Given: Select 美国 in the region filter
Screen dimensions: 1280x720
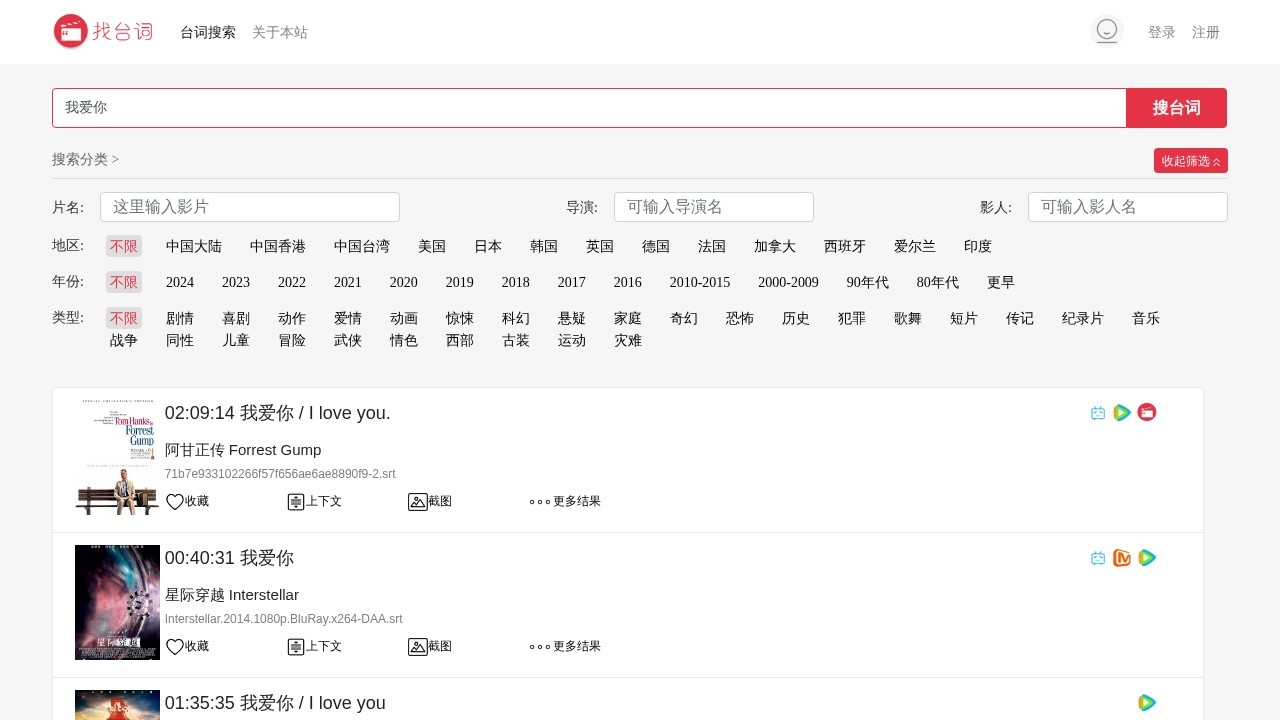Looking at the screenshot, I should click(x=432, y=246).
